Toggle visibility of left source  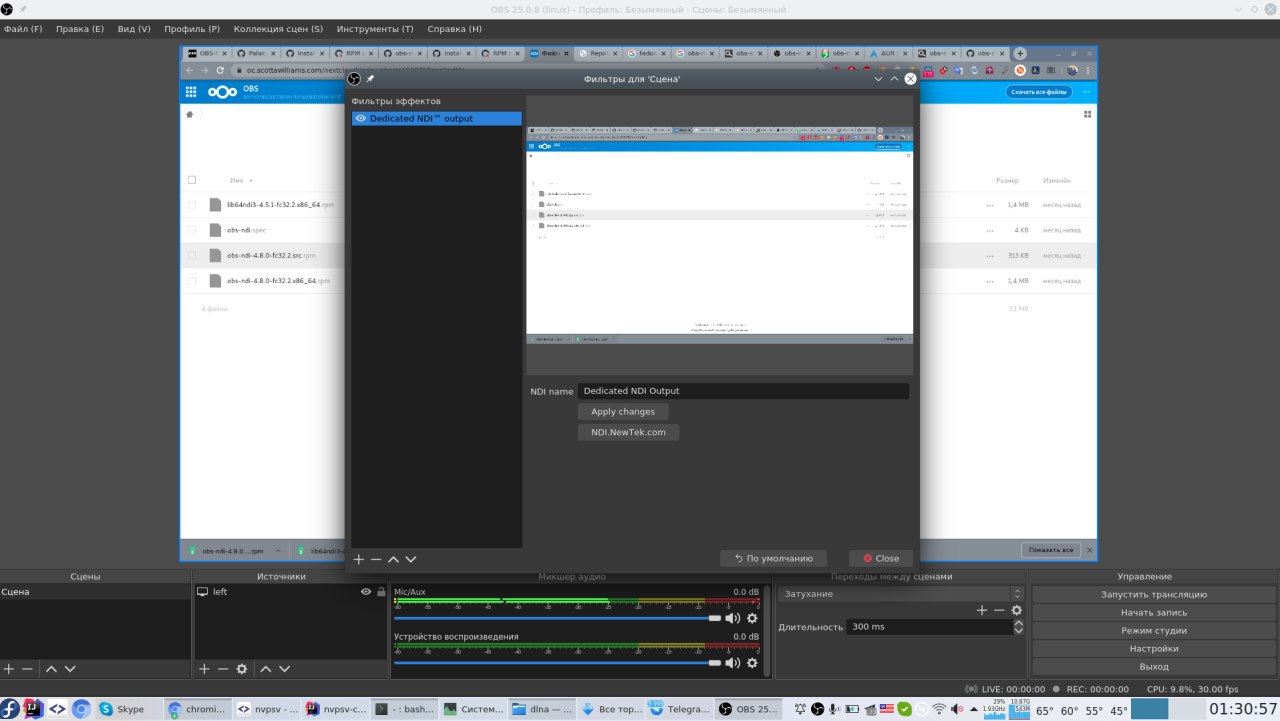(366, 592)
